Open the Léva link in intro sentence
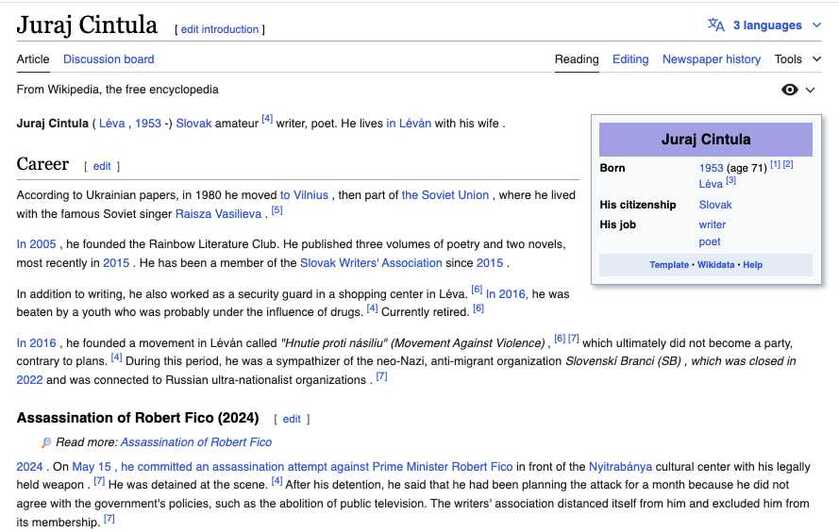This screenshot has height=532, width=839. click(112, 123)
